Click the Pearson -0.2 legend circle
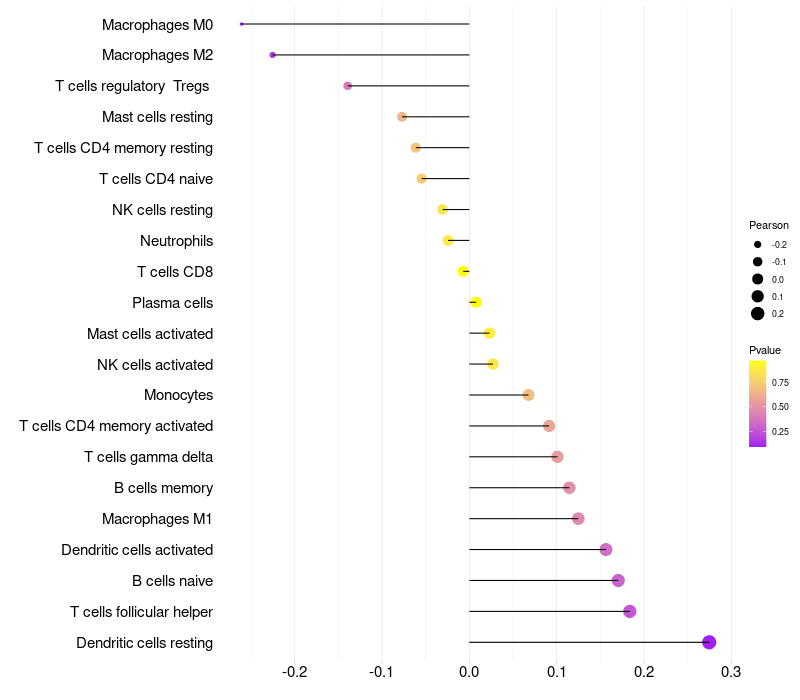The image size is (800, 700). (x=757, y=244)
